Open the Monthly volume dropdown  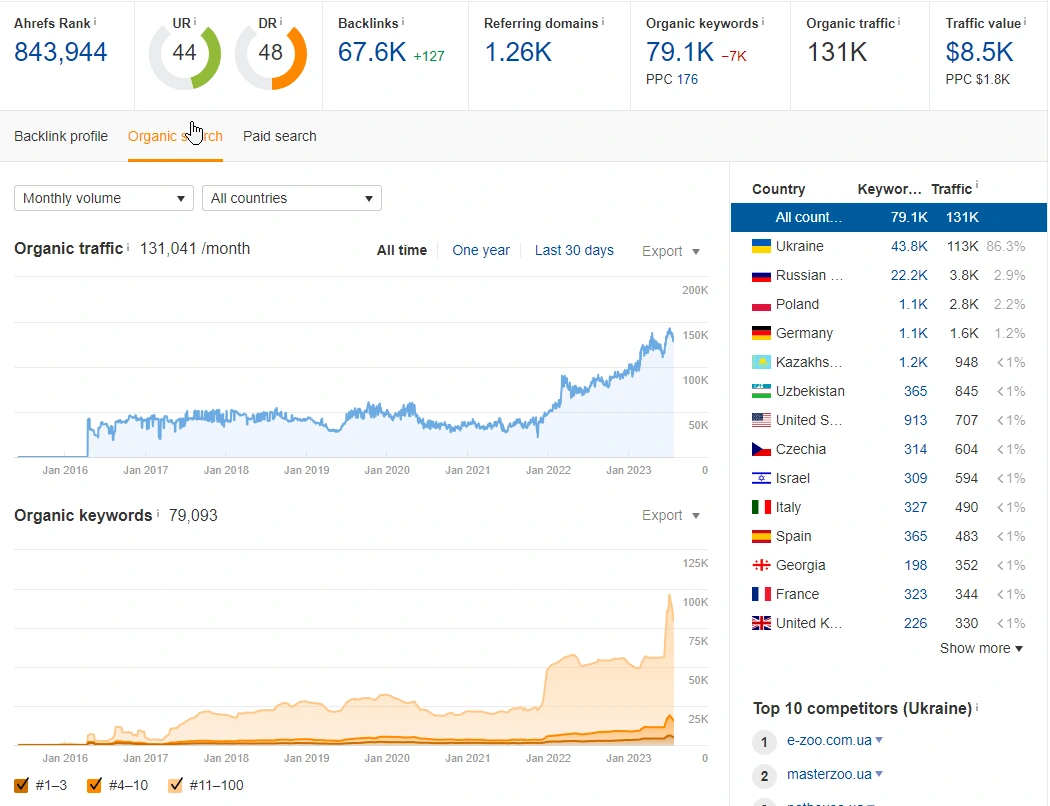point(104,198)
